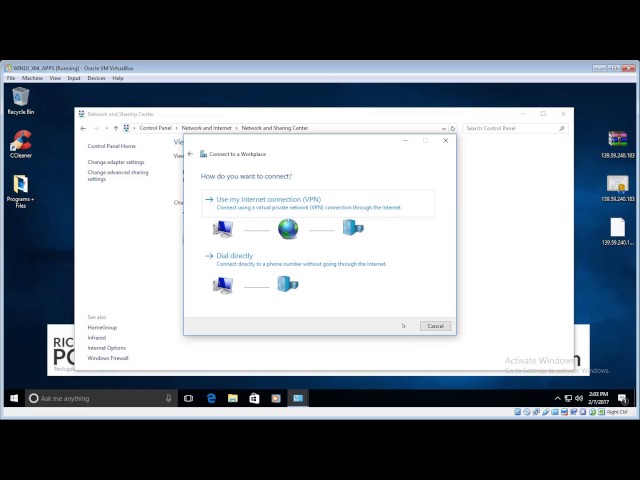Click the Ask me anything search box
The width and height of the screenshot is (640, 480).
(101, 398)
